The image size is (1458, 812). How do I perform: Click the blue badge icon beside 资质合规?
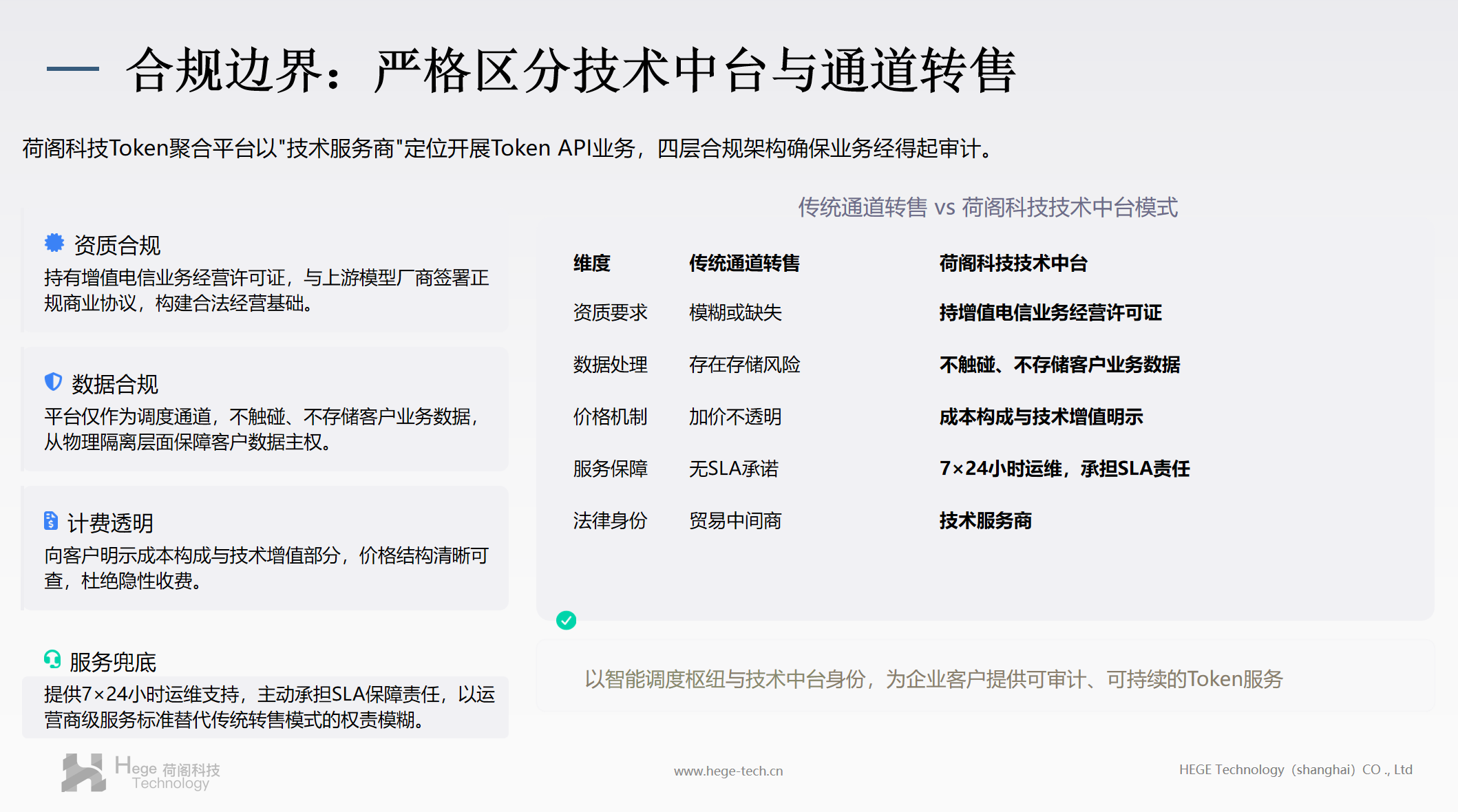coord(54,243)
